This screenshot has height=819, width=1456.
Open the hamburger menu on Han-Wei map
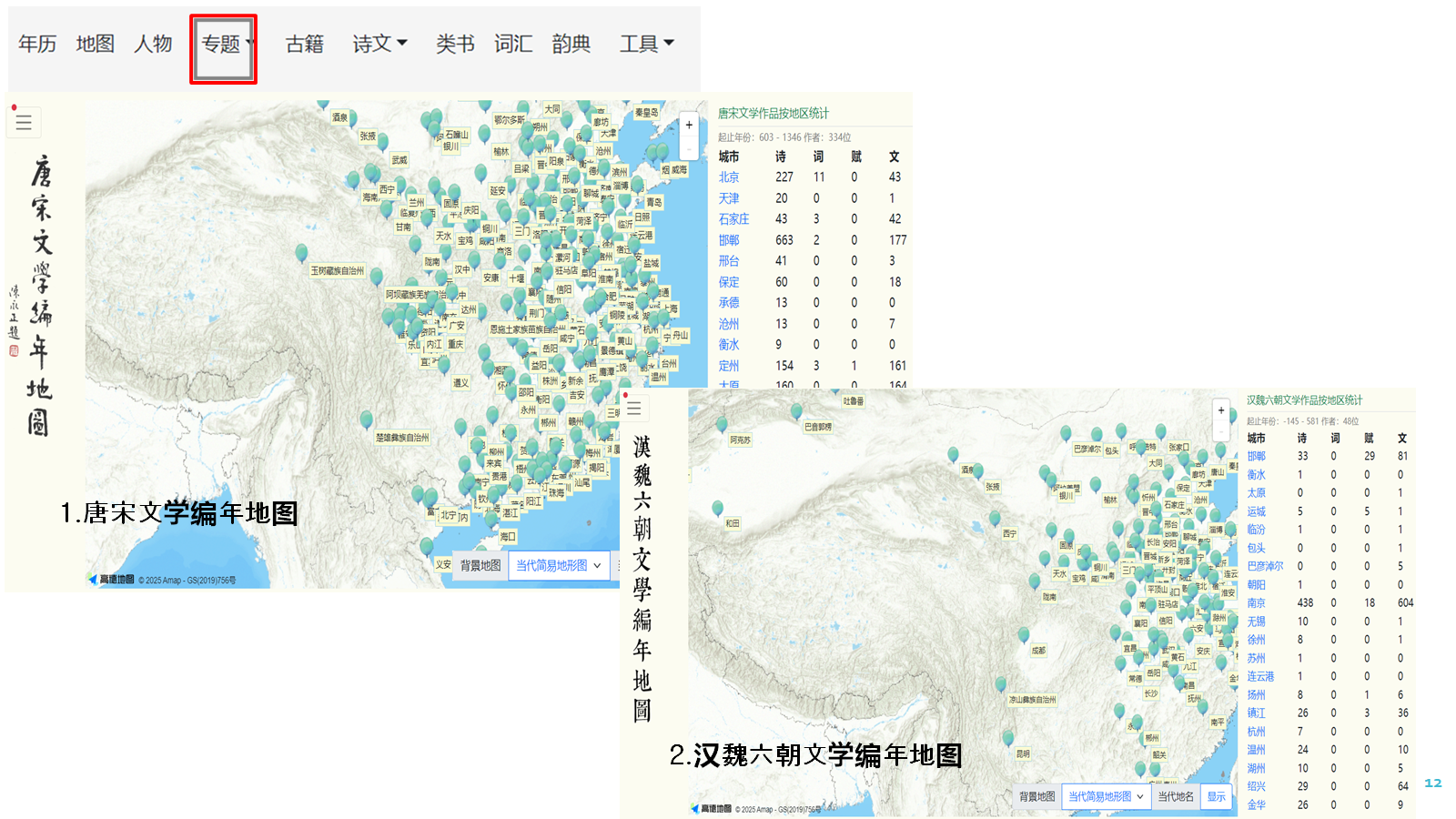click(x=634, y=408)
